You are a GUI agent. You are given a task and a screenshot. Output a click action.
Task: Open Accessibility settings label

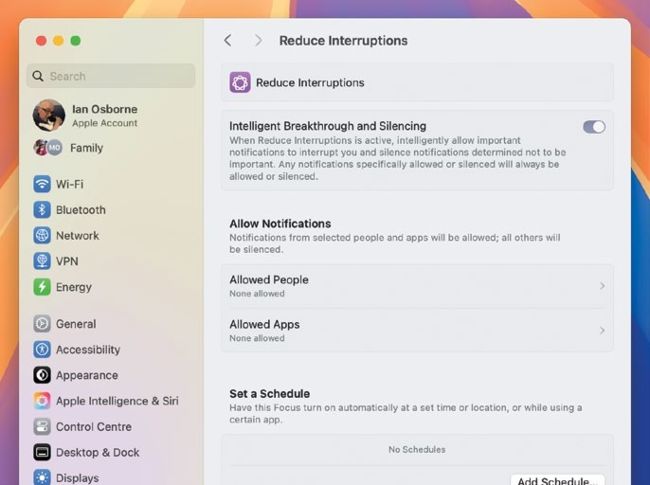88,349
